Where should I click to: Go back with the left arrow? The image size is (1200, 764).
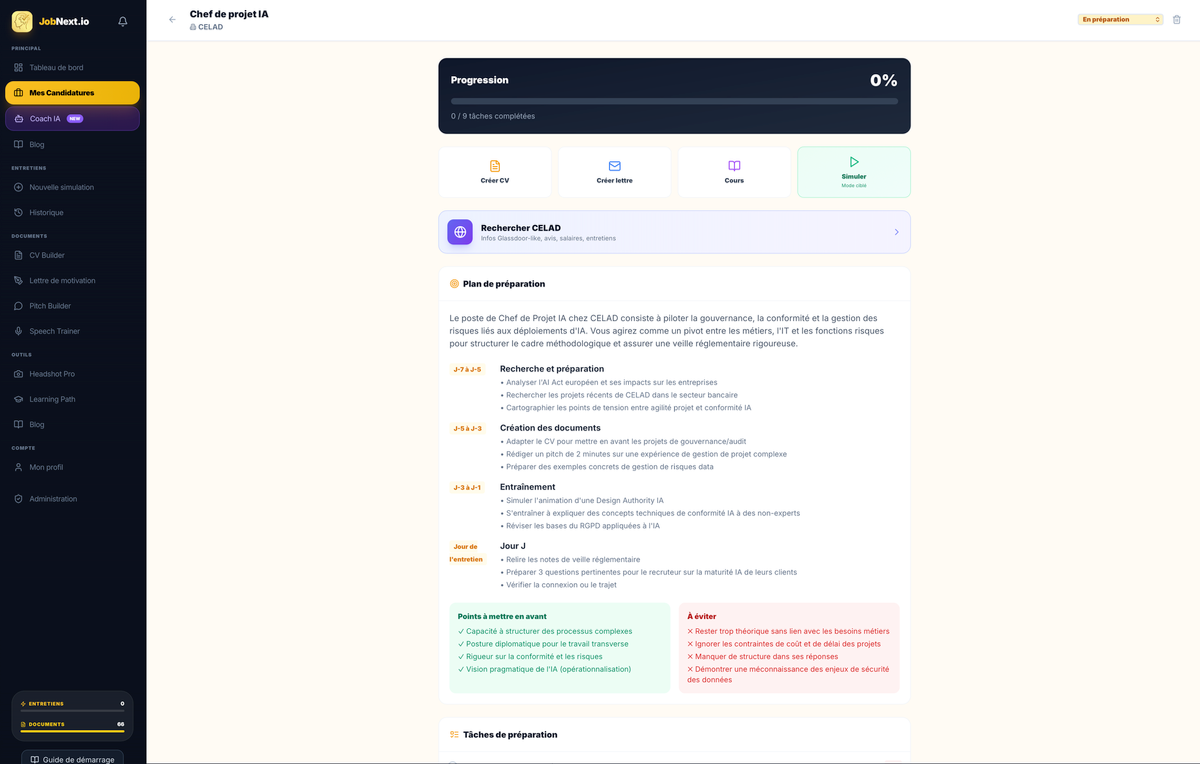point(172,19)
